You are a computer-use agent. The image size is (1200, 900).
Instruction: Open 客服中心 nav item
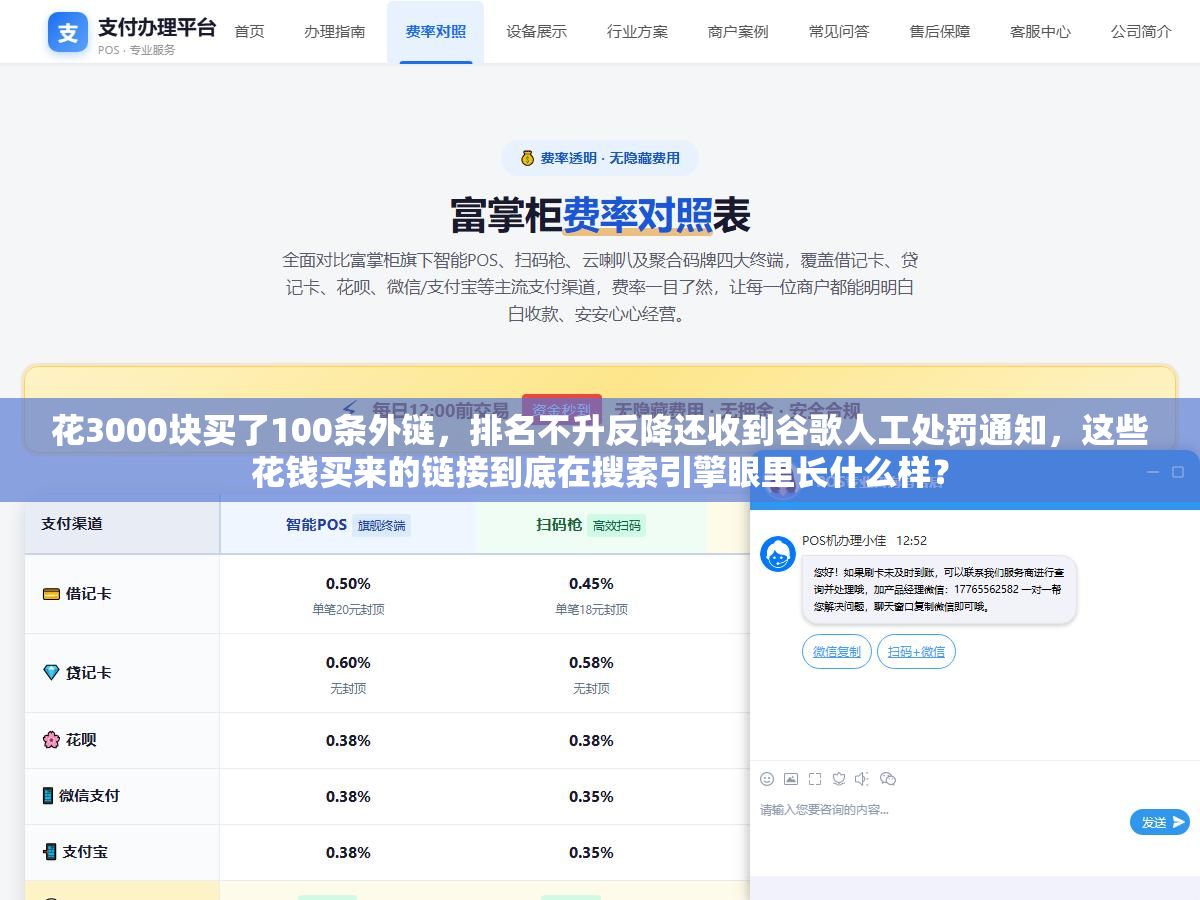pos(1041,32)
